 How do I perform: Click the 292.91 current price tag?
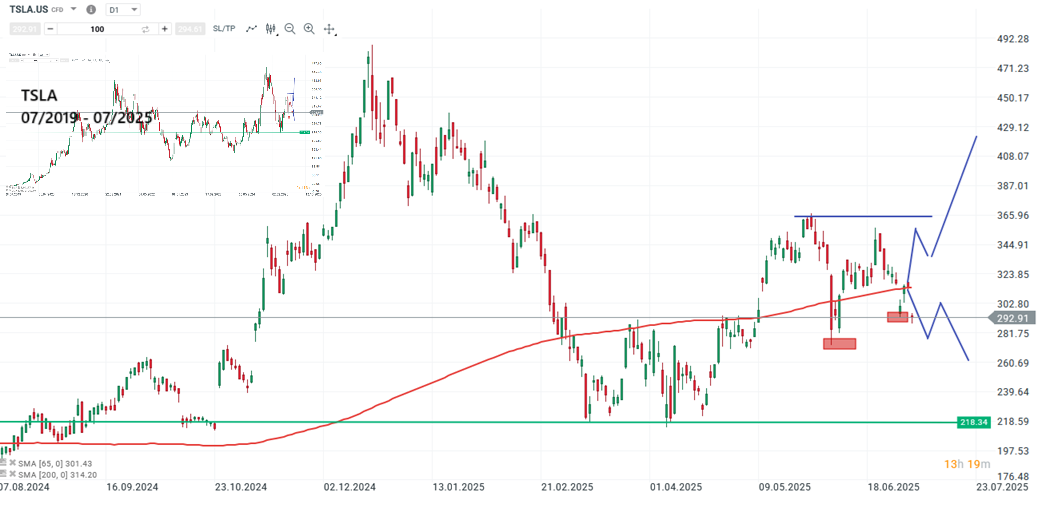[1013, 318]
